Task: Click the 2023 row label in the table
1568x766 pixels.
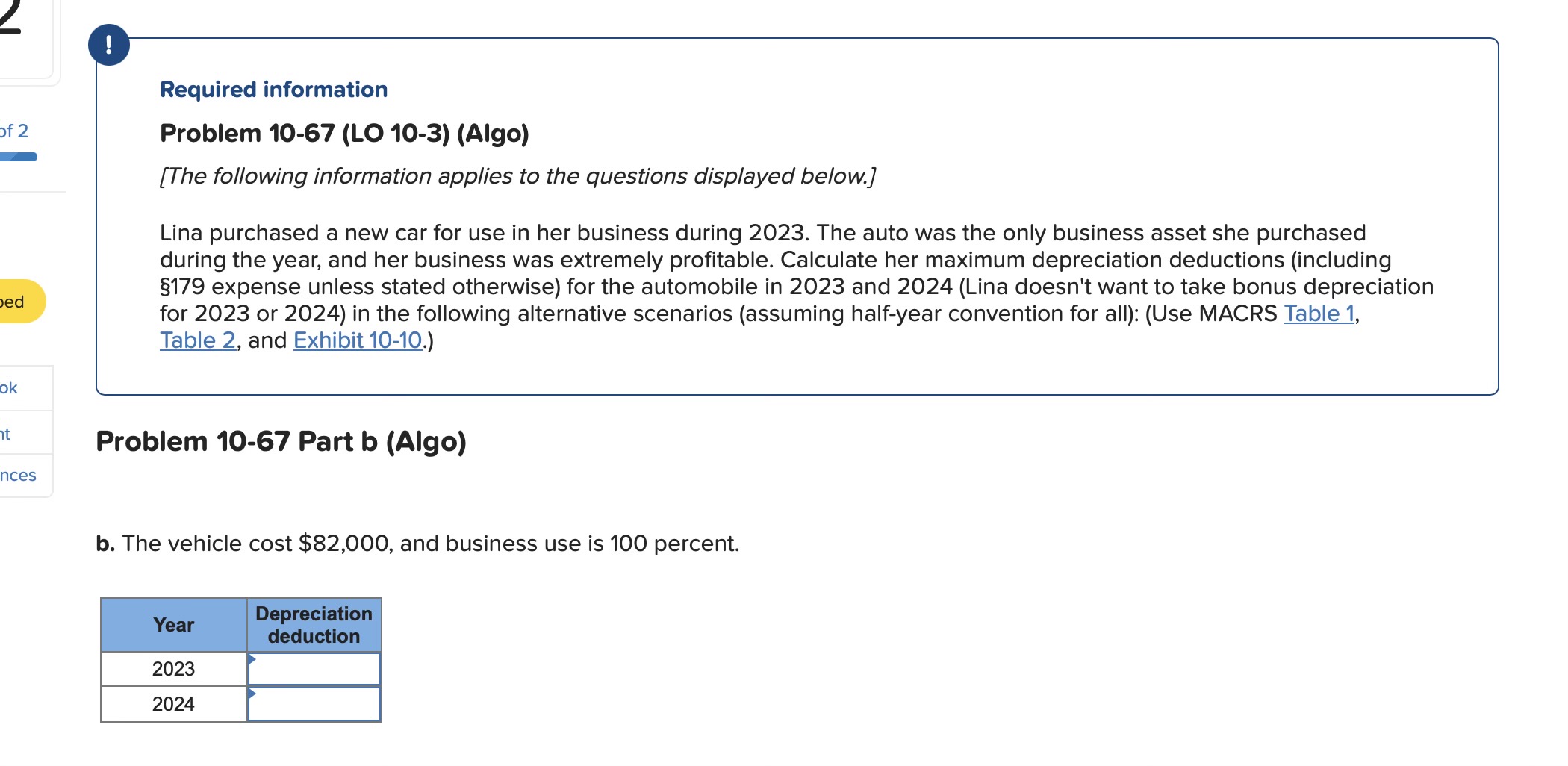Action: pyautogui.click(x=172, y=667)
